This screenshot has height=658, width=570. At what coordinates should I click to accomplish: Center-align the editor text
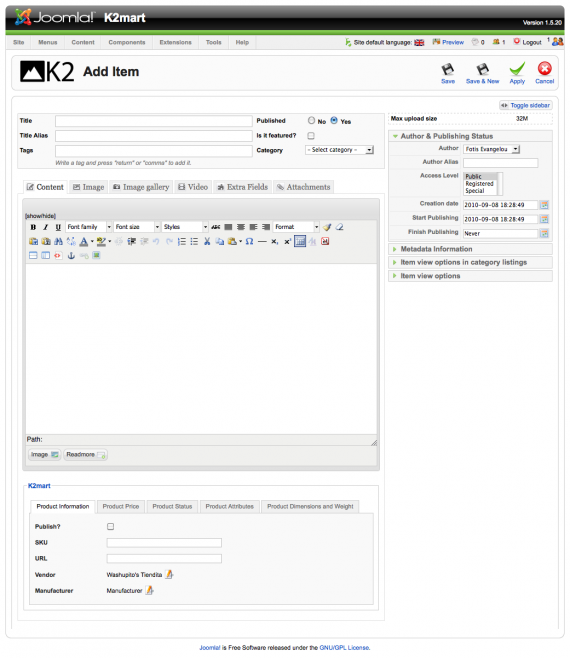click(x=241, y=227)
